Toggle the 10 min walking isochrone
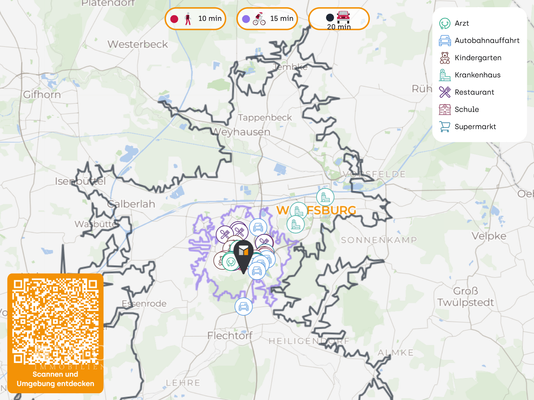The height and width of the screenshot is (400, 534). click(195, 19)
